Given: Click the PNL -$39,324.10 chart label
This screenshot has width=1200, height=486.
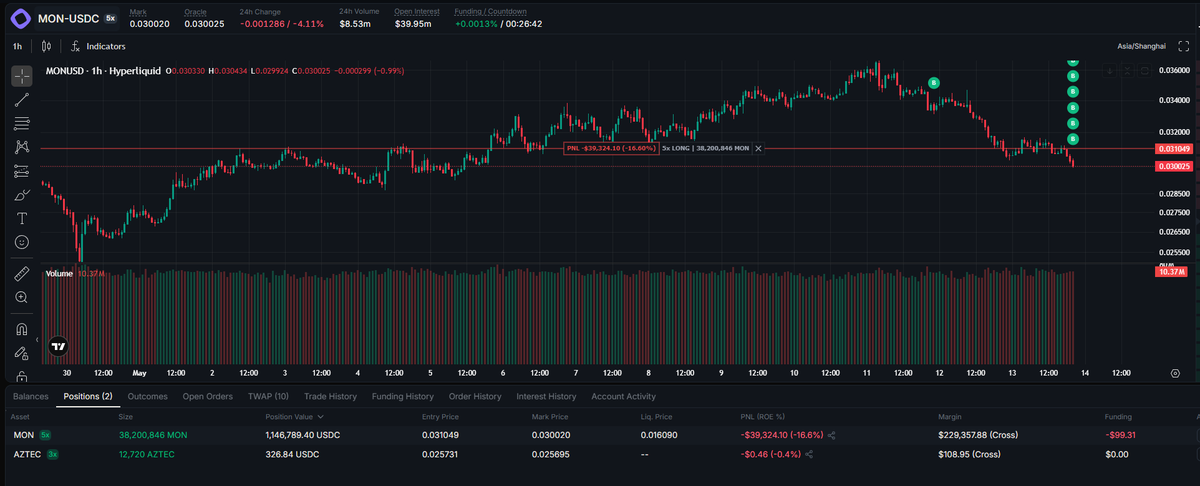Looking at the screenshot, I should point(610,148).
